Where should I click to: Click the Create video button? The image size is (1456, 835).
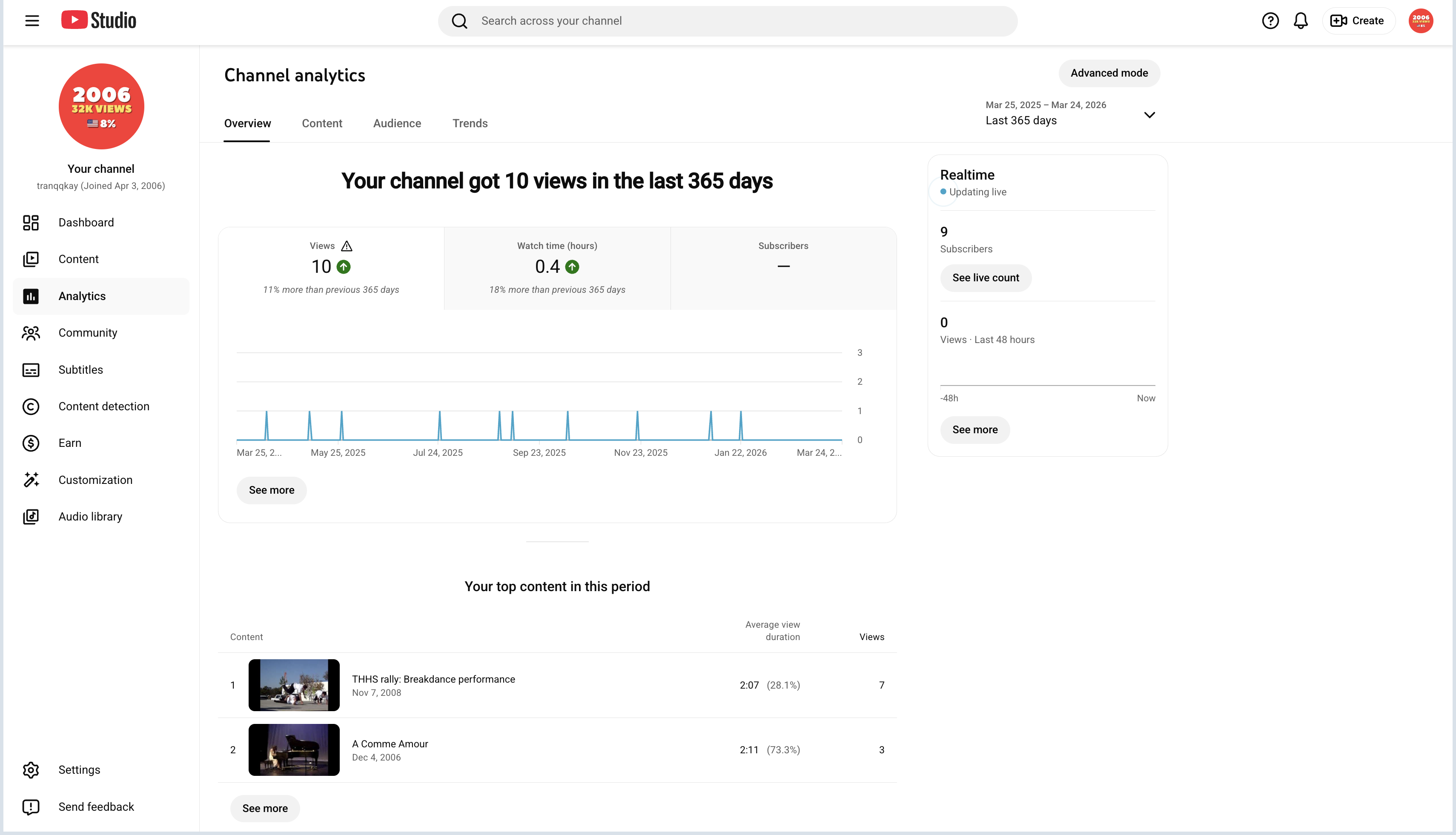(x=1358, y=21)
